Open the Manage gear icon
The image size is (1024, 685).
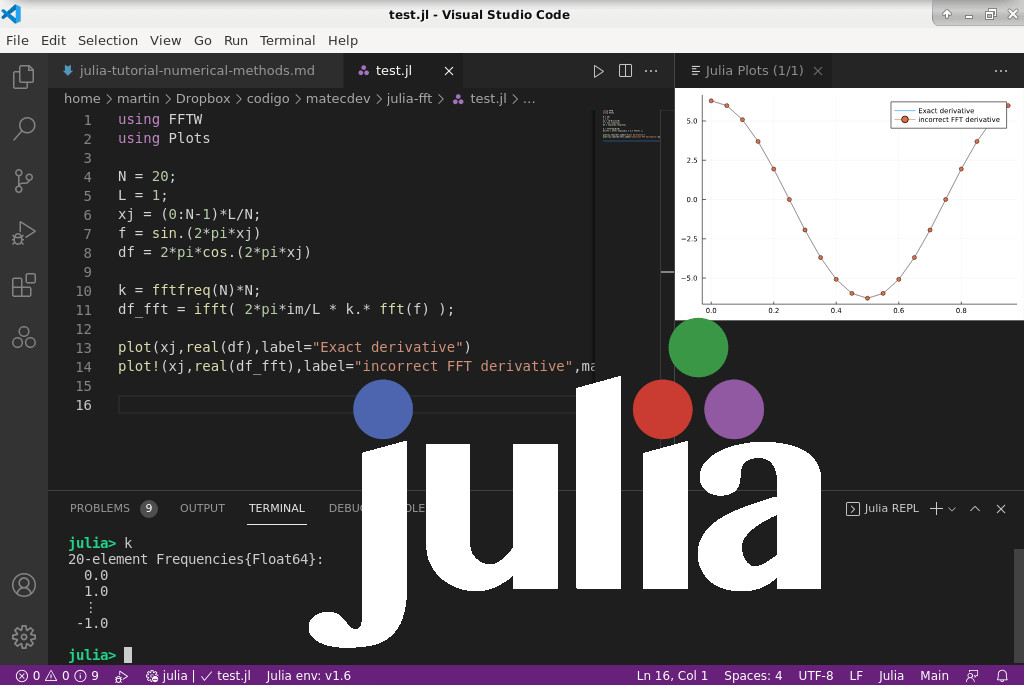click(24, 636)
